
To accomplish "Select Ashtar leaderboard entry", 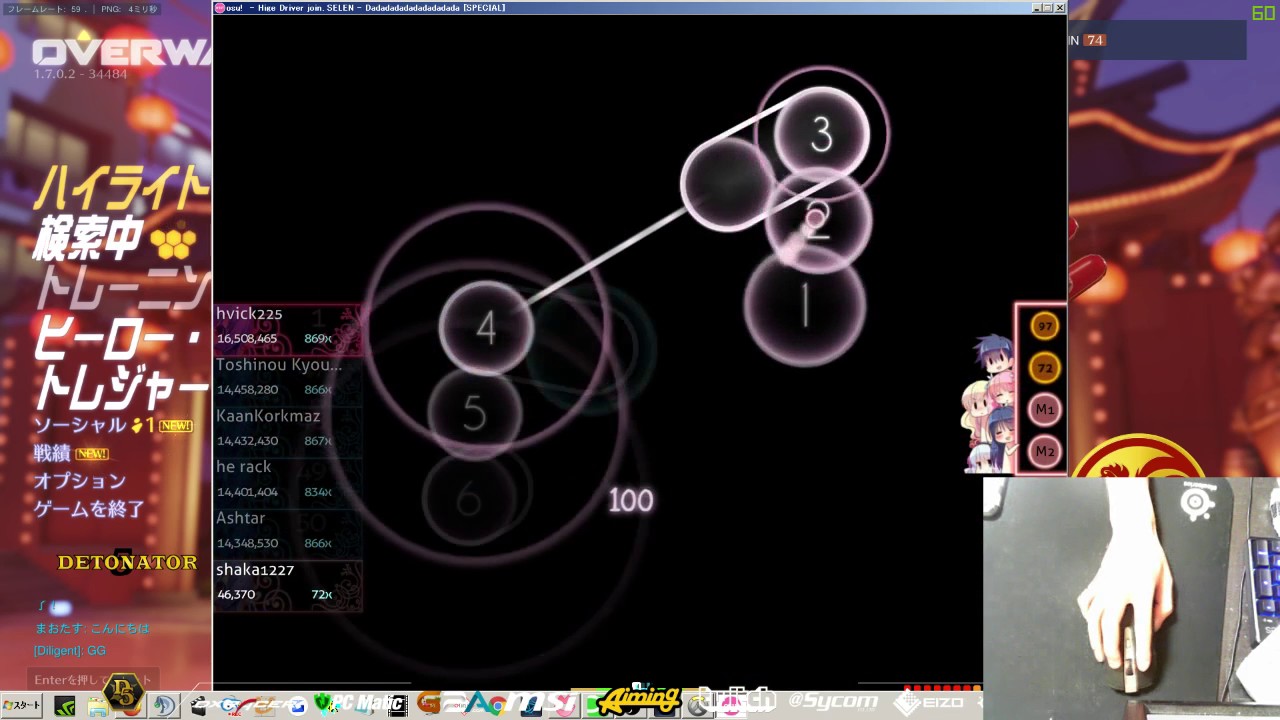I will (288, 533).
